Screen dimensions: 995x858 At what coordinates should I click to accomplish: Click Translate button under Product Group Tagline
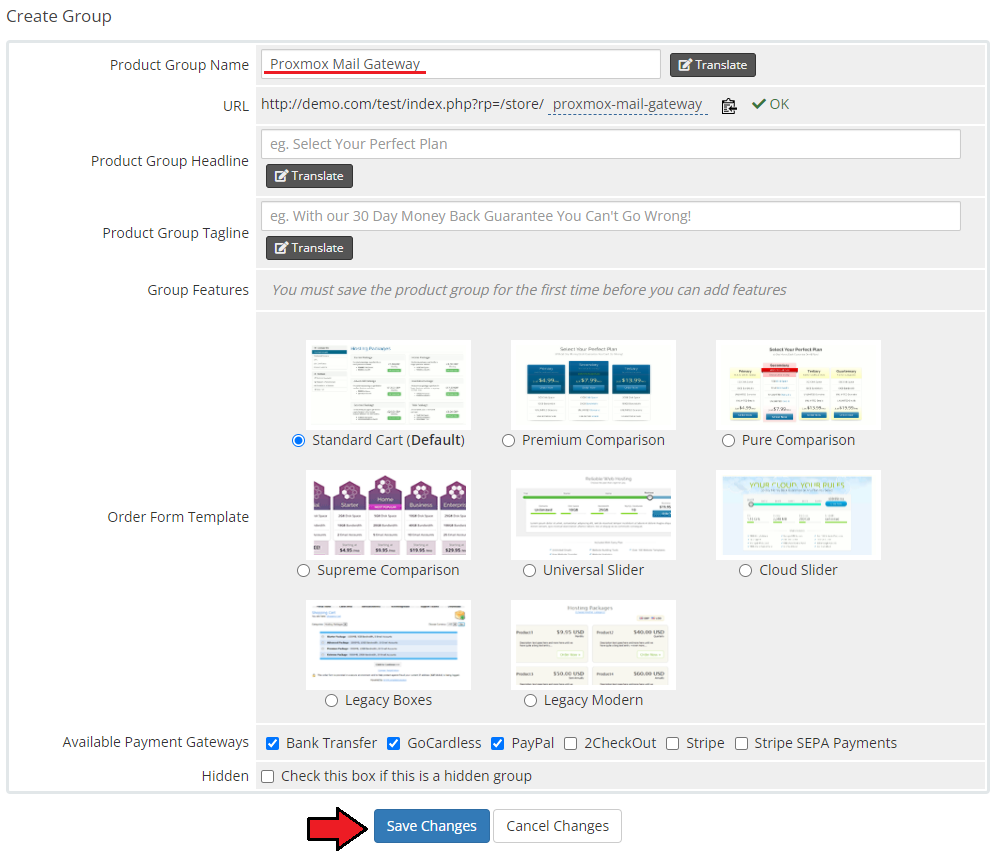tap(309, 248)
